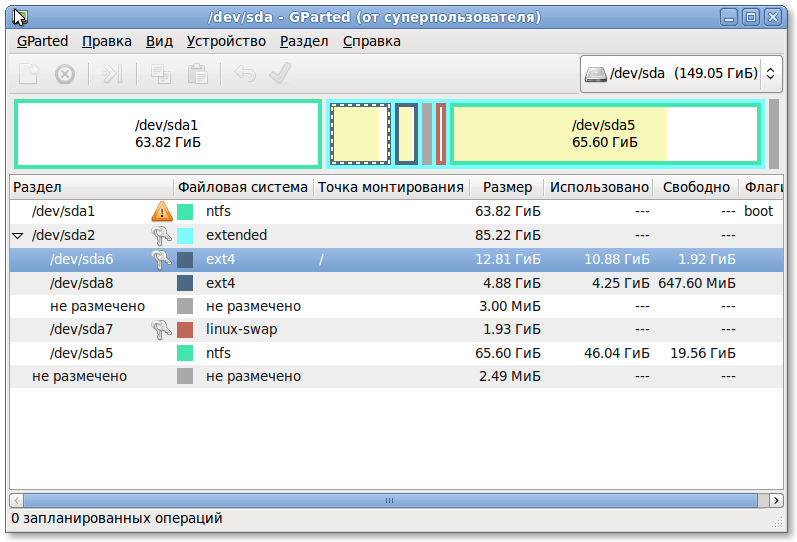Collapse the /dev/sda2 extended partition tree
797x542 pixels.
click(x=18, y=235)
